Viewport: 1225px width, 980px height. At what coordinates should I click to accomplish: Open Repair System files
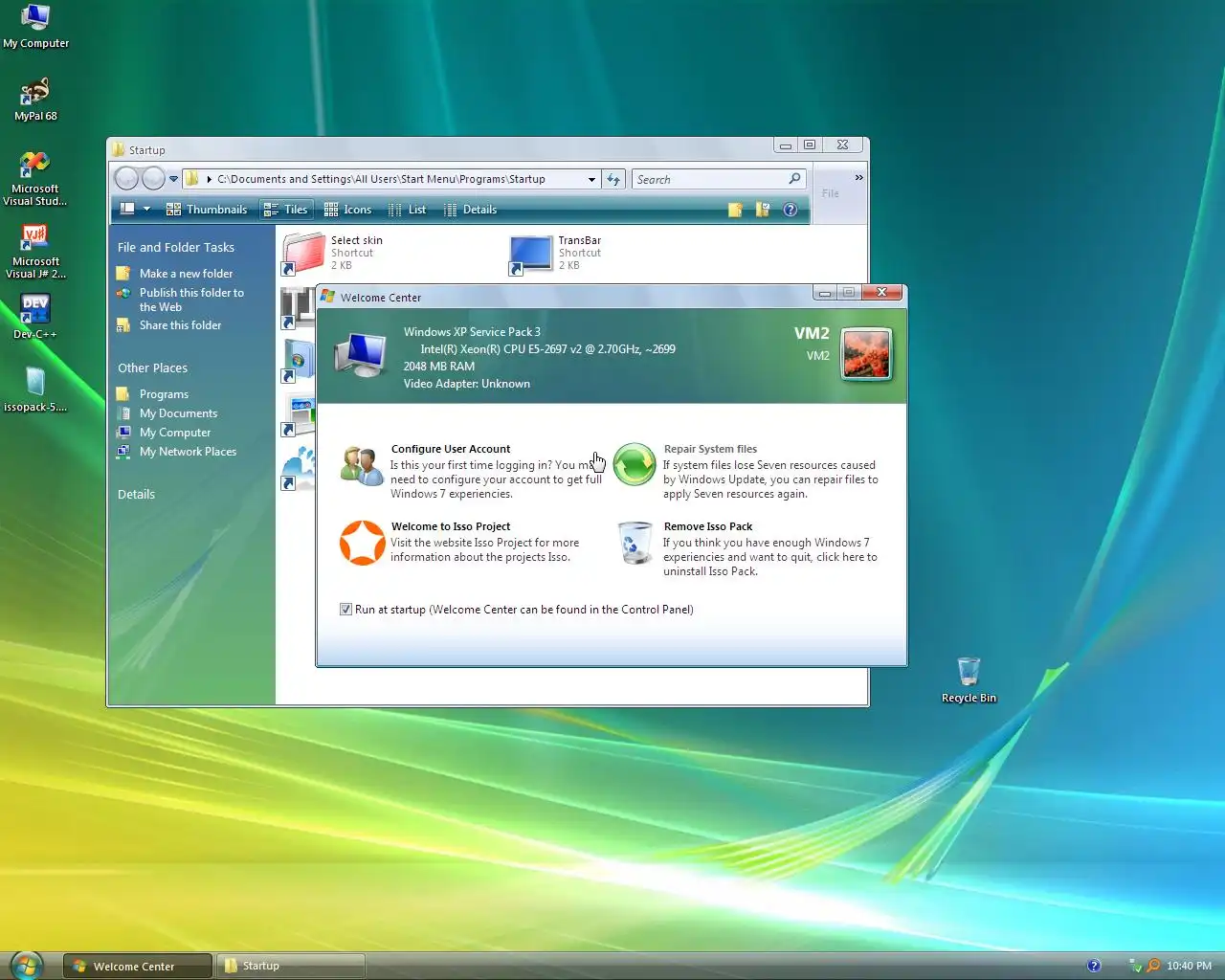pos(710,449)
